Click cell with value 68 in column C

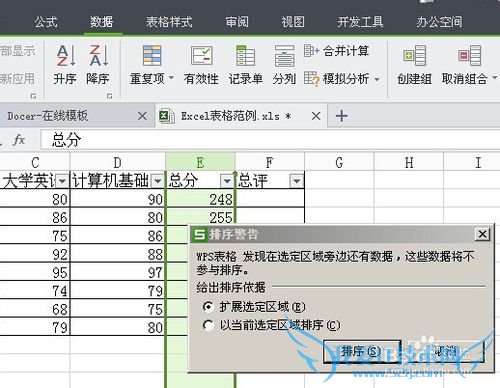click(x=35, y=309)
